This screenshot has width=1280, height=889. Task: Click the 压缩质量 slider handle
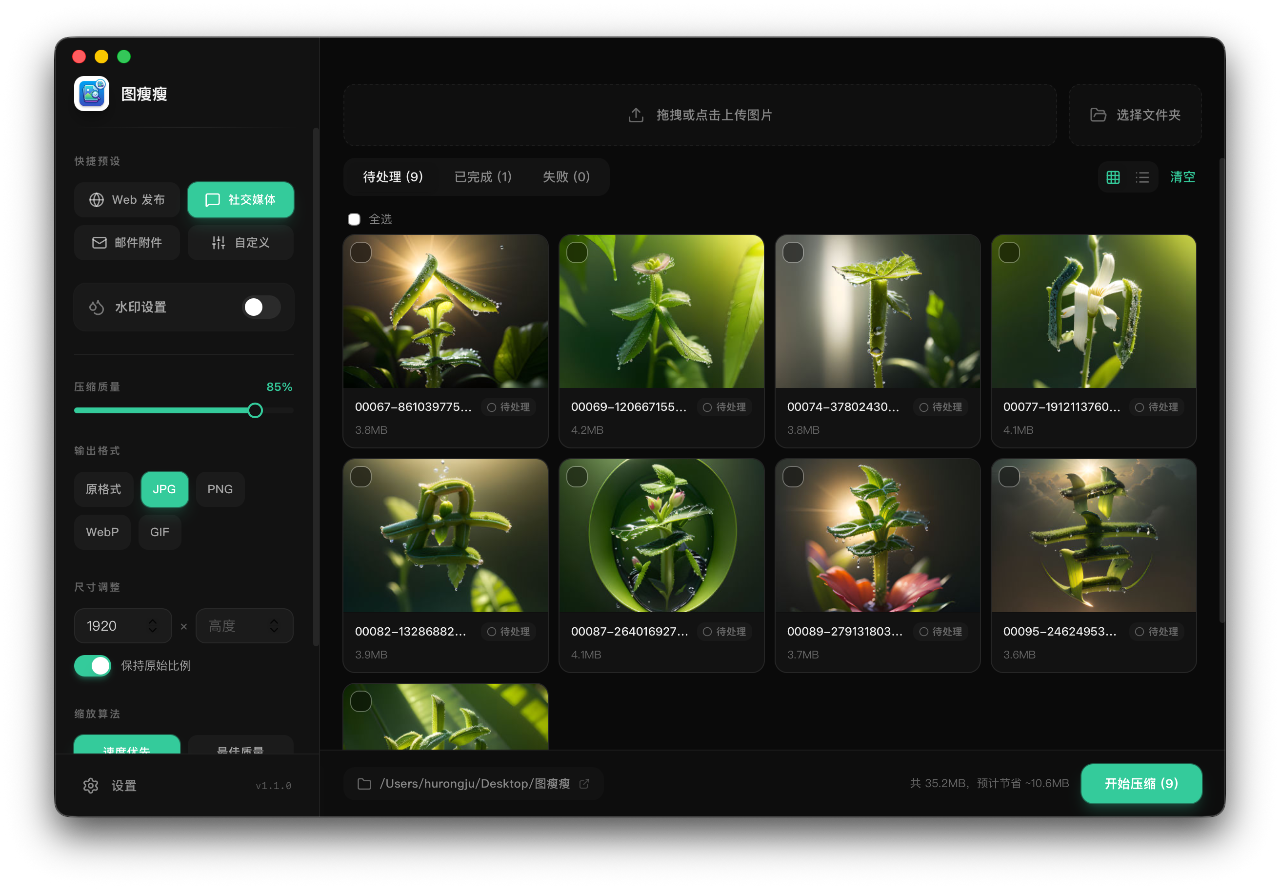(x=255, y=410)
